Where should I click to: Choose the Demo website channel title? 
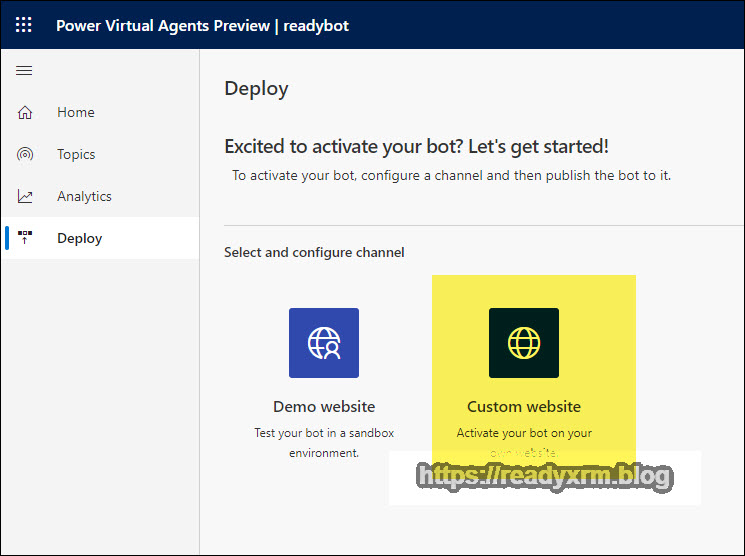[x=324, y=407]
